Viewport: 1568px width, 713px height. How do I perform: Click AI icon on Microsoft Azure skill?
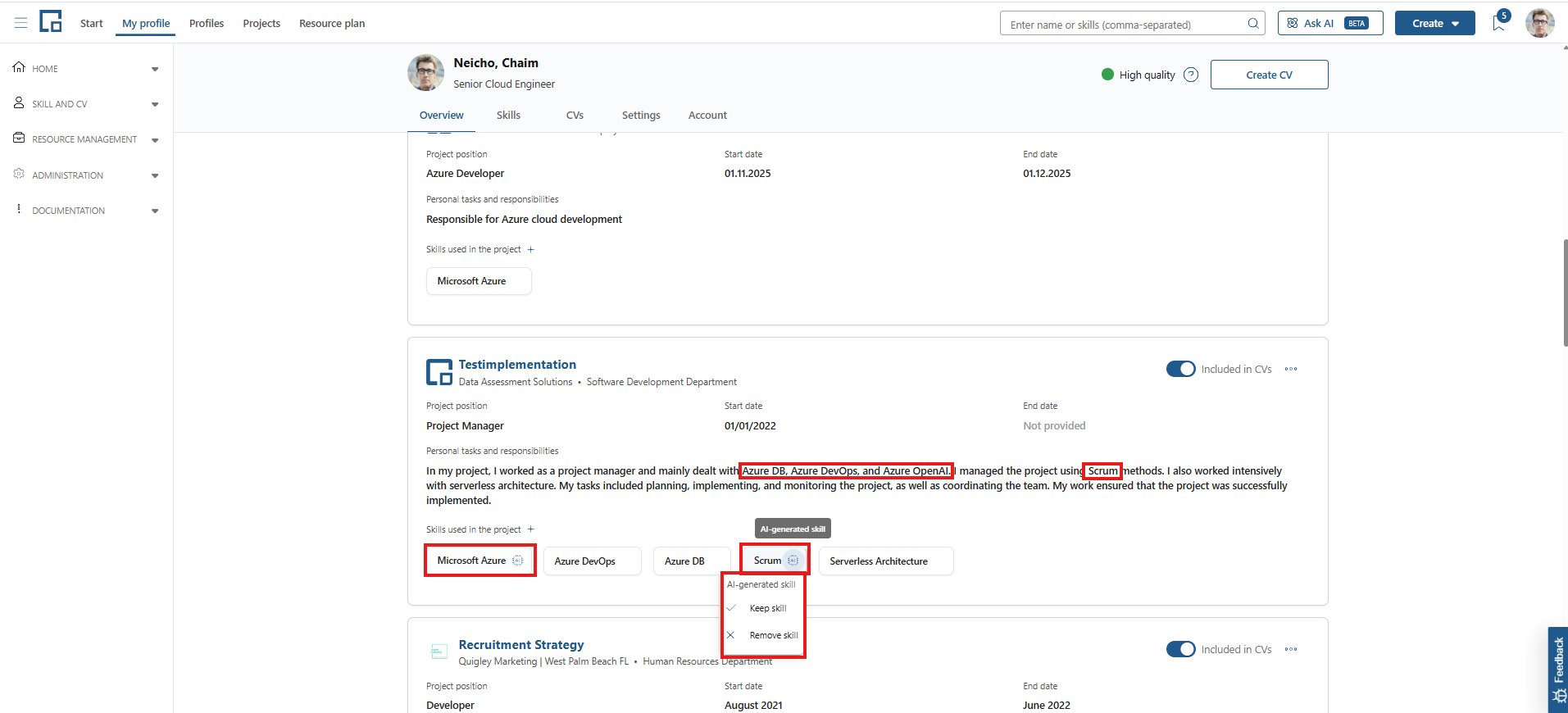518,561
